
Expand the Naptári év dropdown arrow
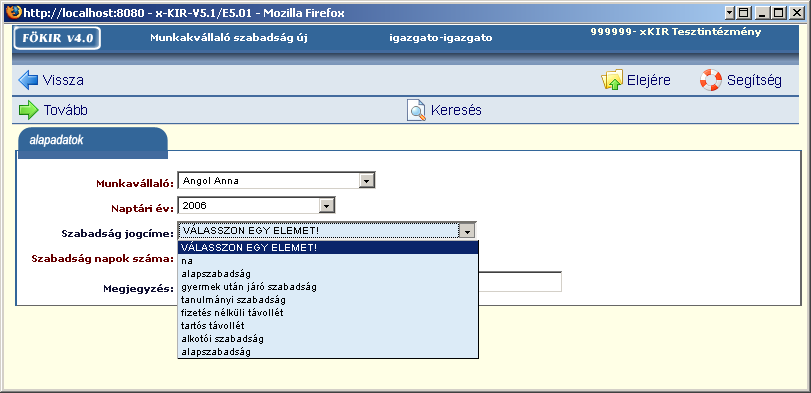click(x=327, y=206)
